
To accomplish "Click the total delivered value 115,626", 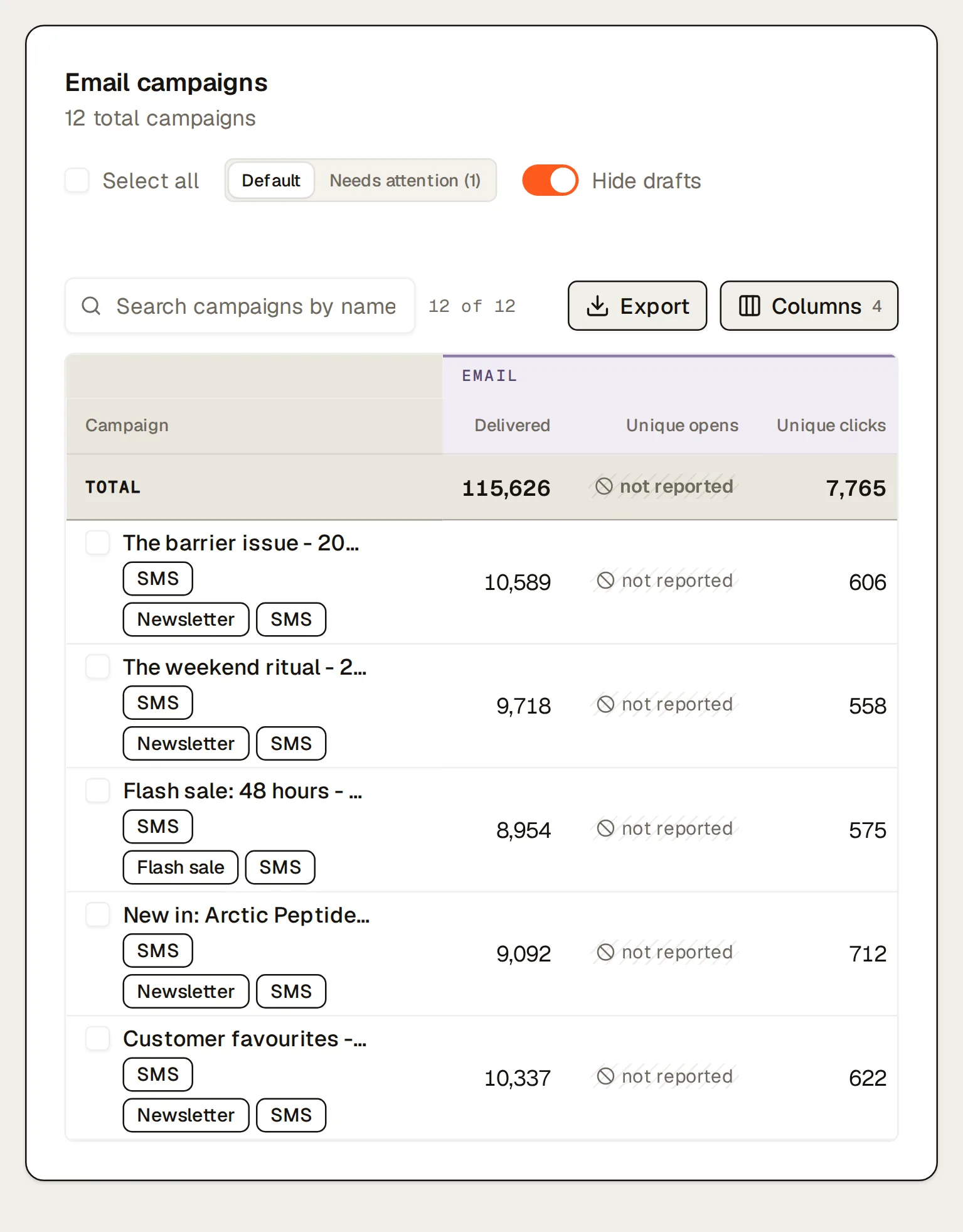I will [506, 488].
